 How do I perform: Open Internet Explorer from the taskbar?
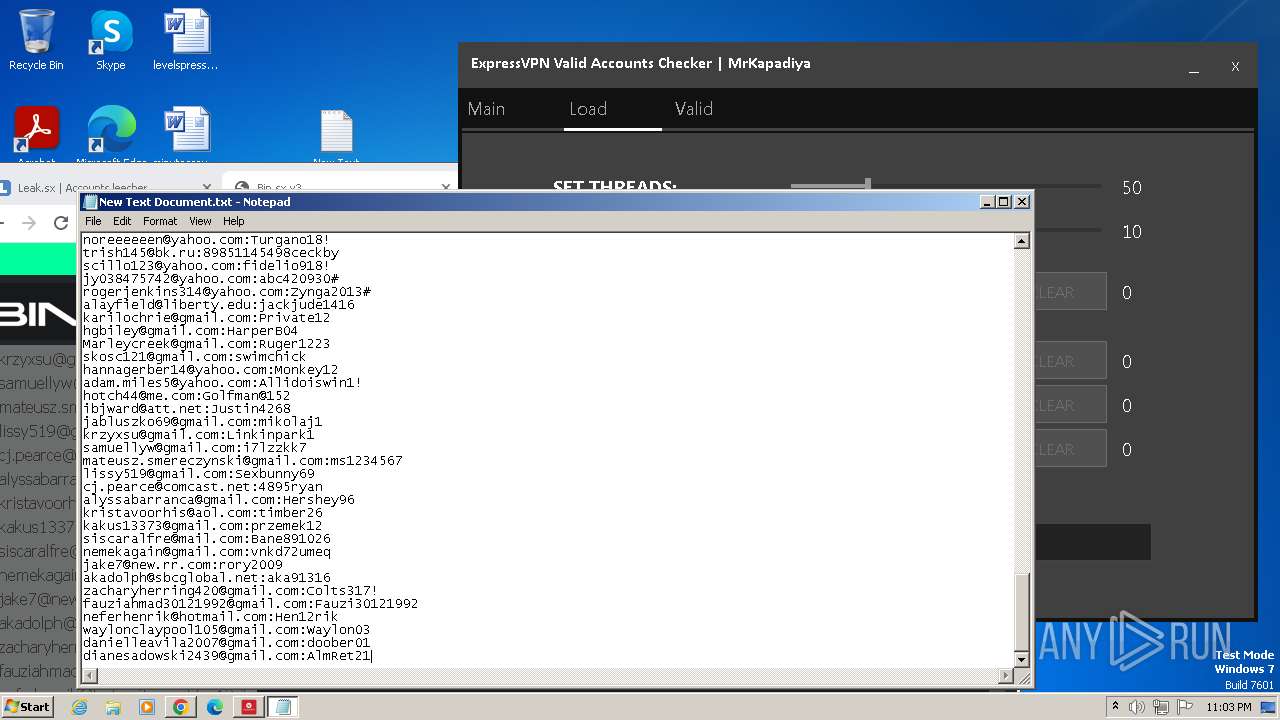click(x=79, y=707)
